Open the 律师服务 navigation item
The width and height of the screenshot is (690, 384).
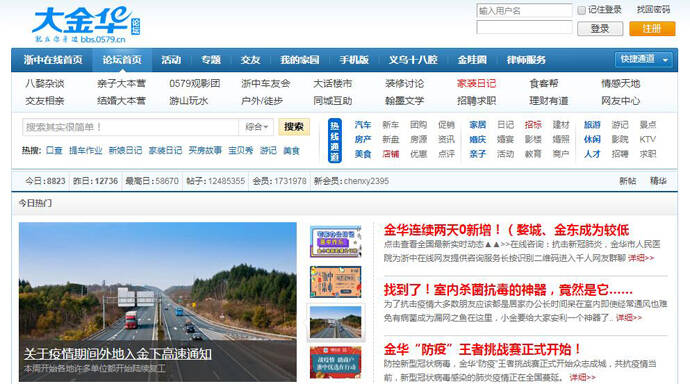(526, 60)
